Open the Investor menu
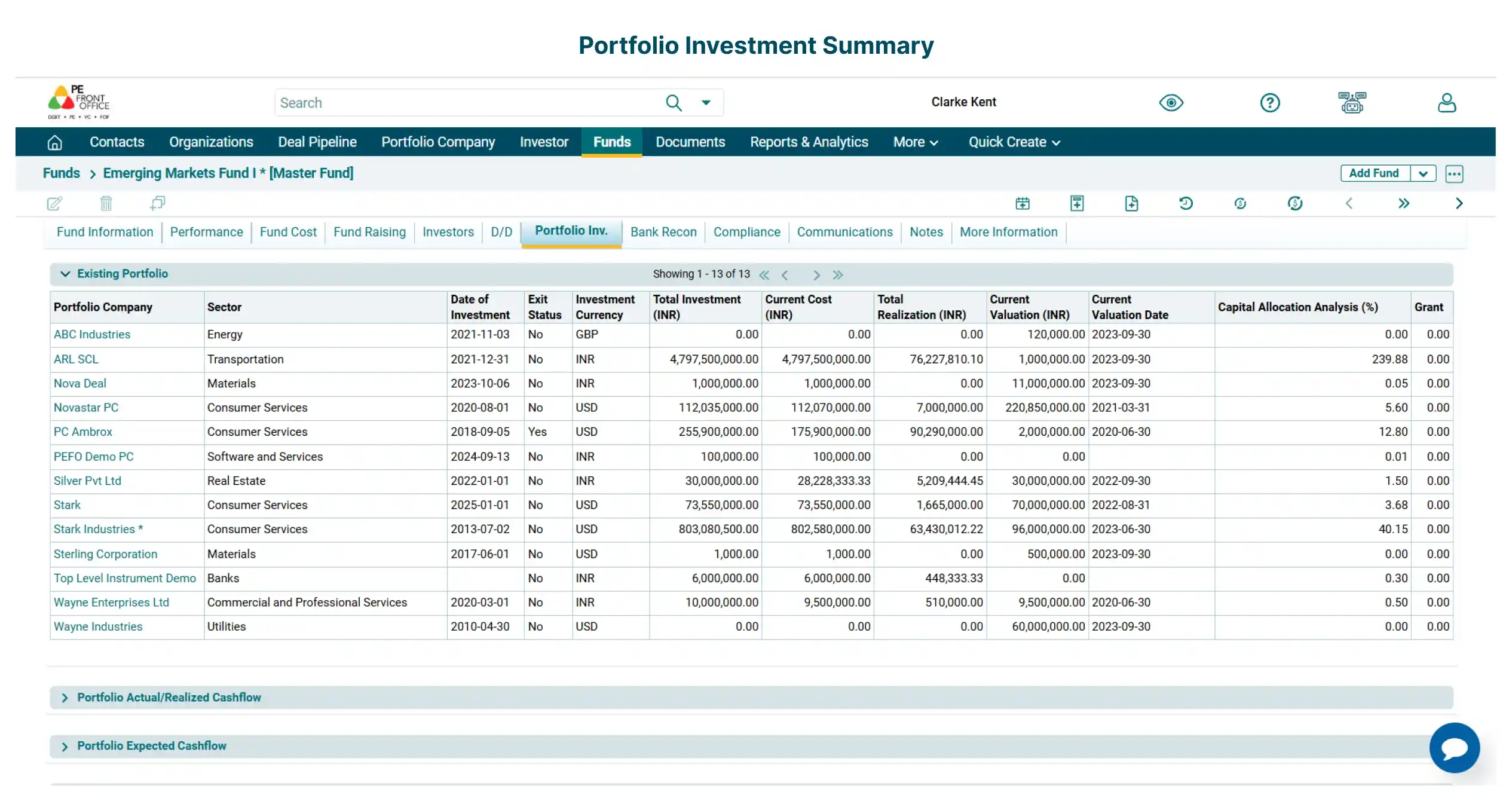Screen dimensions: 1512x795 tap(544, 142)
